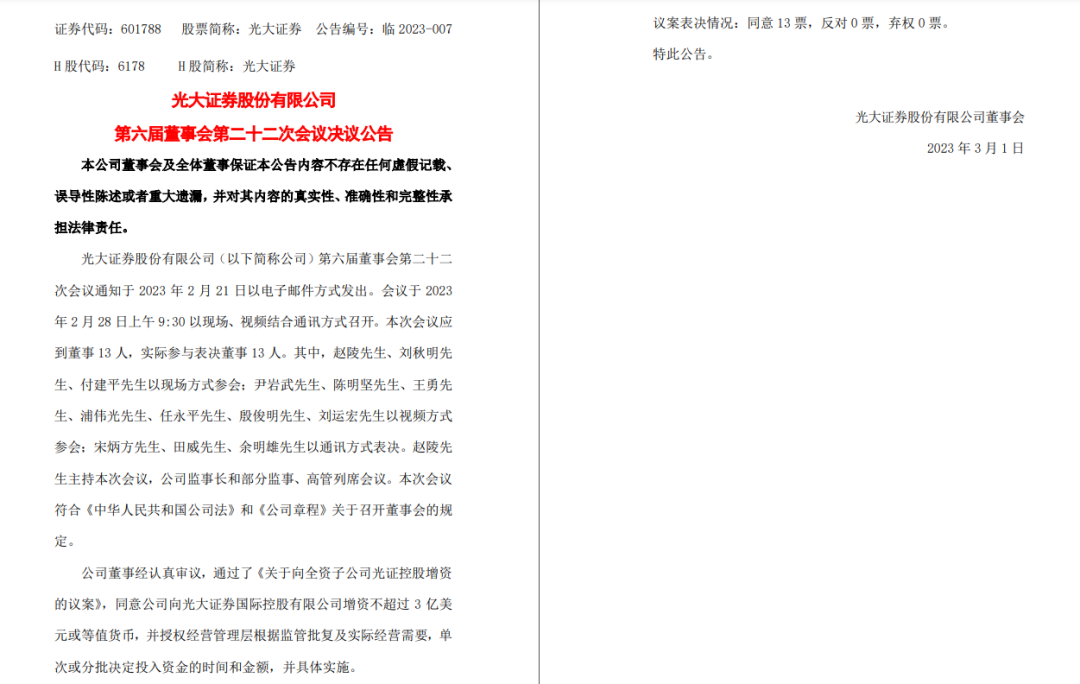This screenshot has height=684, width=1080.
Task: Click the line beginning '生主持本次会议'
Action: [253, 479]
